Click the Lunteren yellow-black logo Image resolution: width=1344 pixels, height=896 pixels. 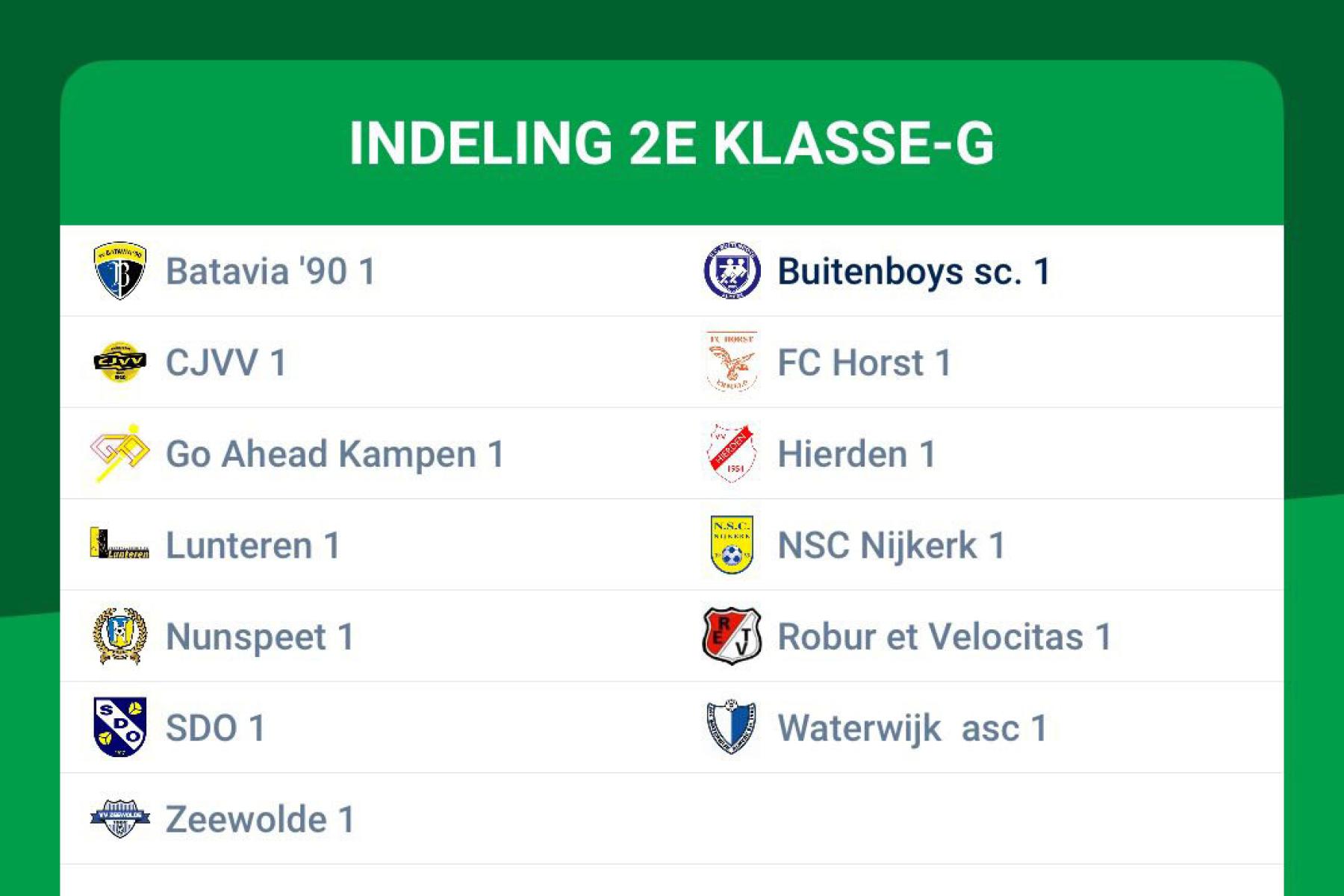[119, 544]
